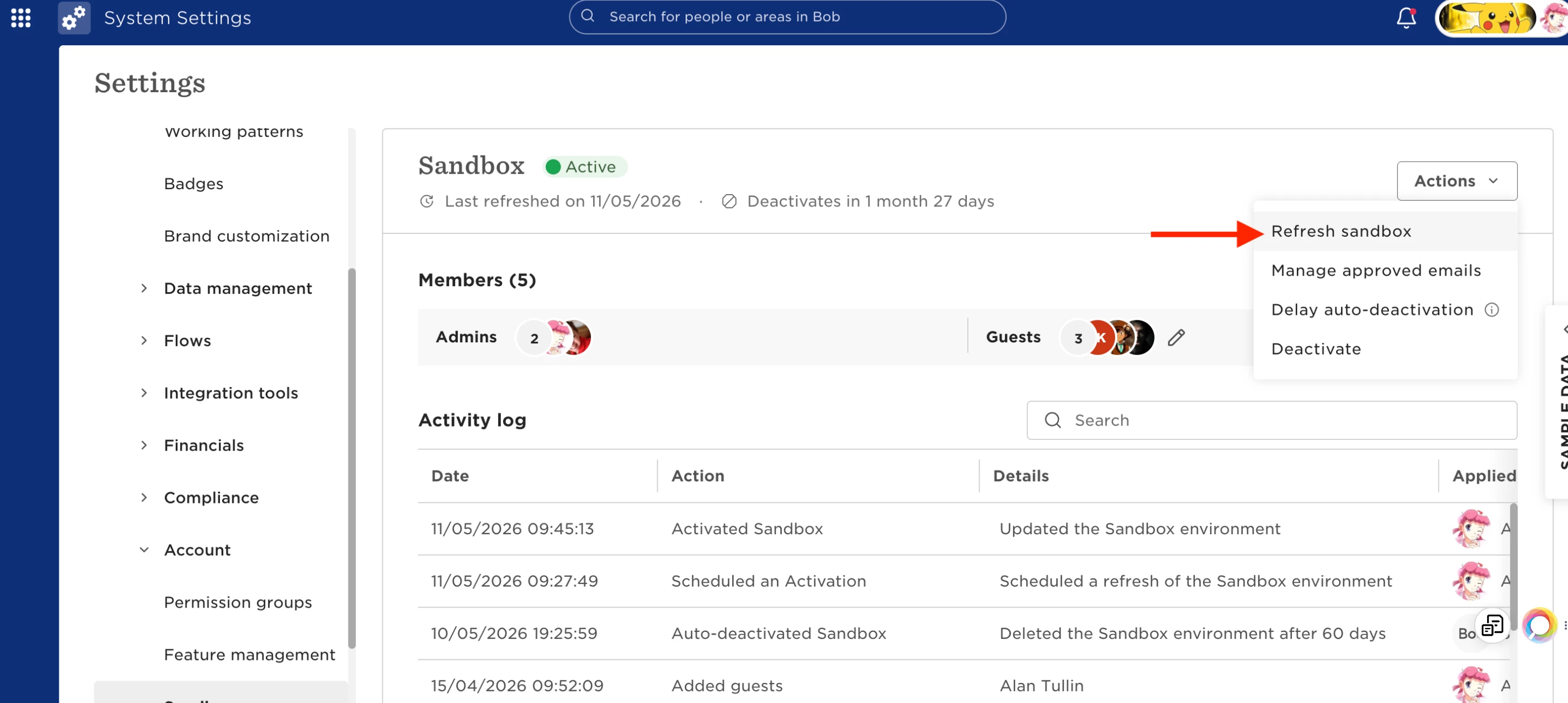This screenshot has width=1568, height=703.
Task: Open Working patterns settings
Action: [233, 132]
